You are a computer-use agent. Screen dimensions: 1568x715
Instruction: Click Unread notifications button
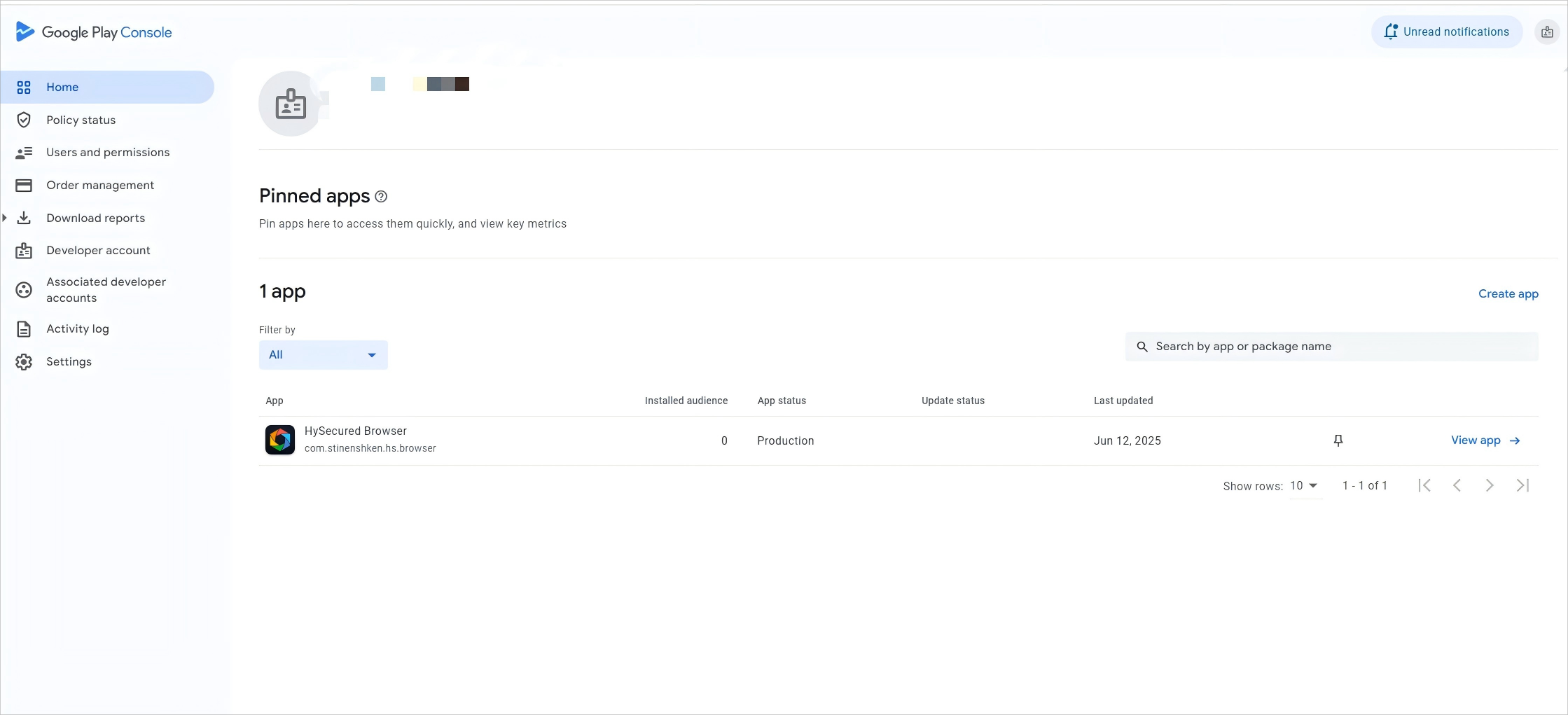[x=1446, y=32]
